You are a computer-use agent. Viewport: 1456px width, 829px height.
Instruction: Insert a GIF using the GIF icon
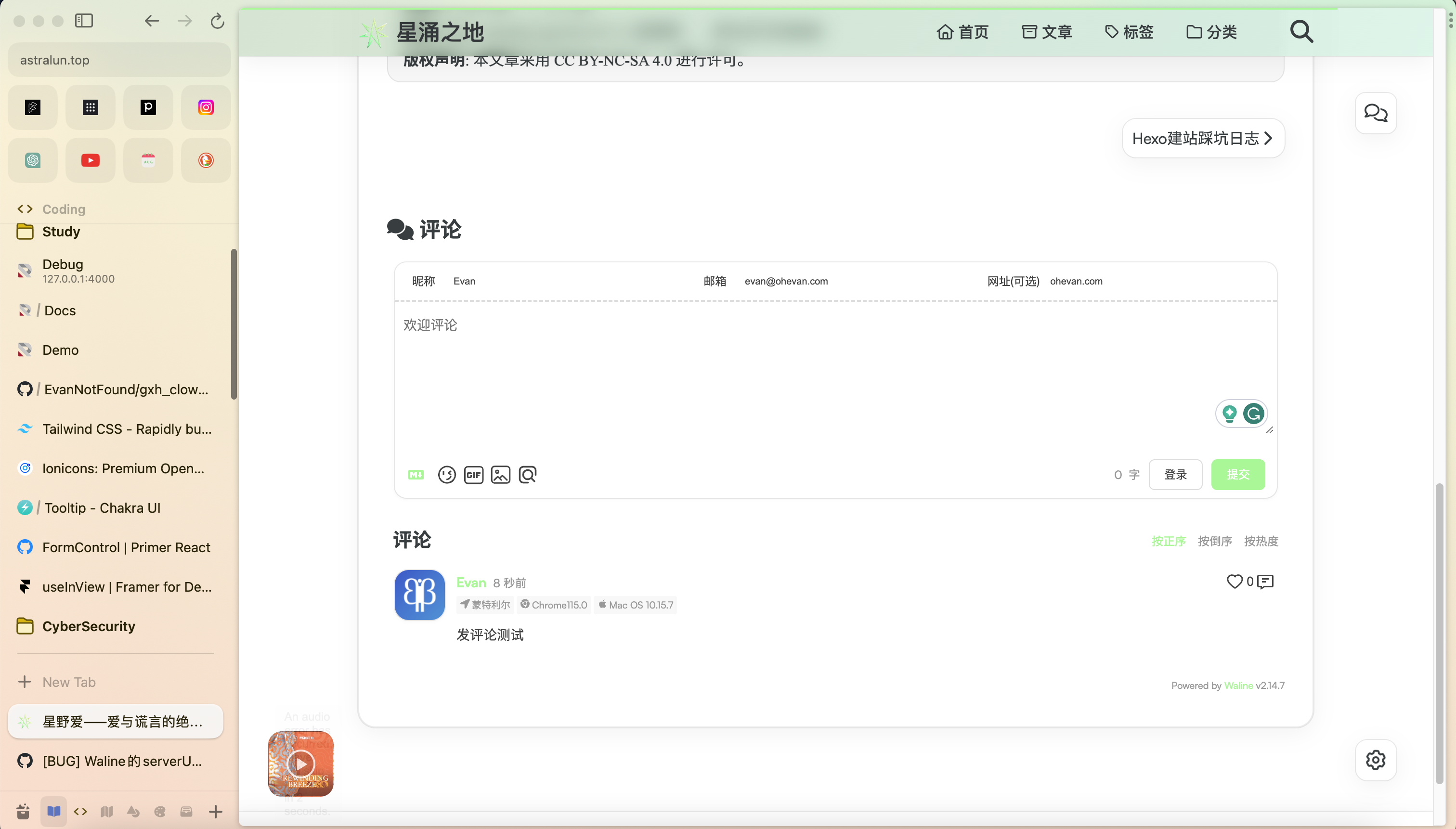[x=474, y=474]
